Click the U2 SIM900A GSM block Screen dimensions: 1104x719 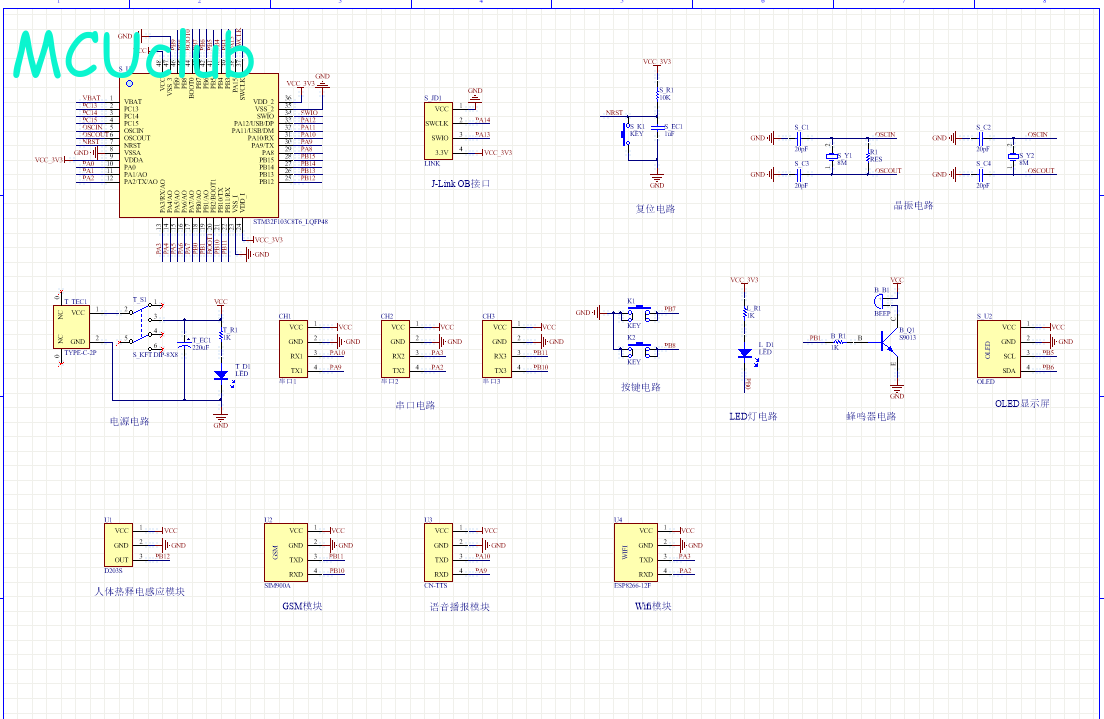[x=285, y=553]
